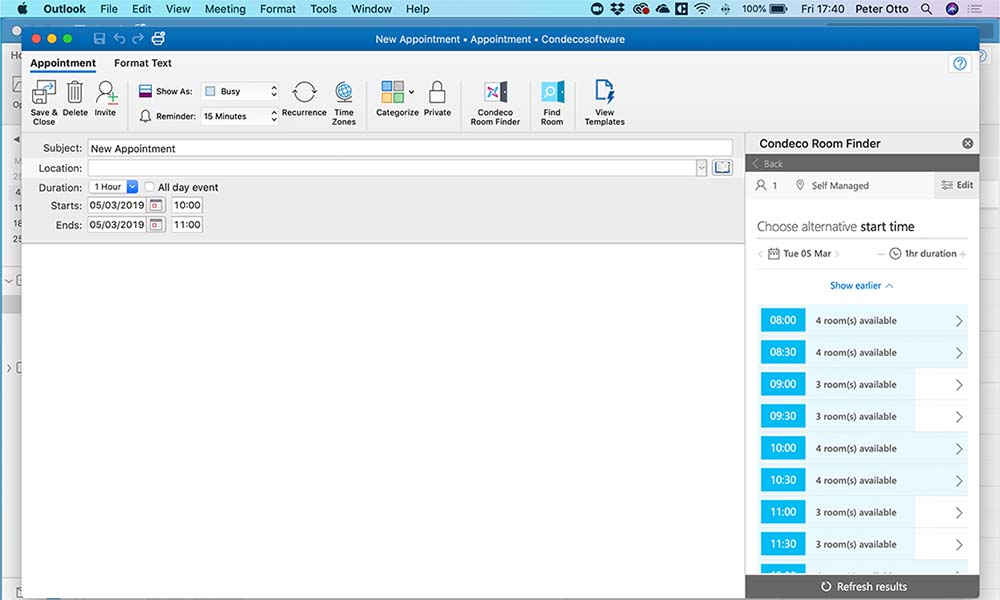
Task: Expand Show earlier time slots
Action: pyautogui.click(x=862, y=286)
